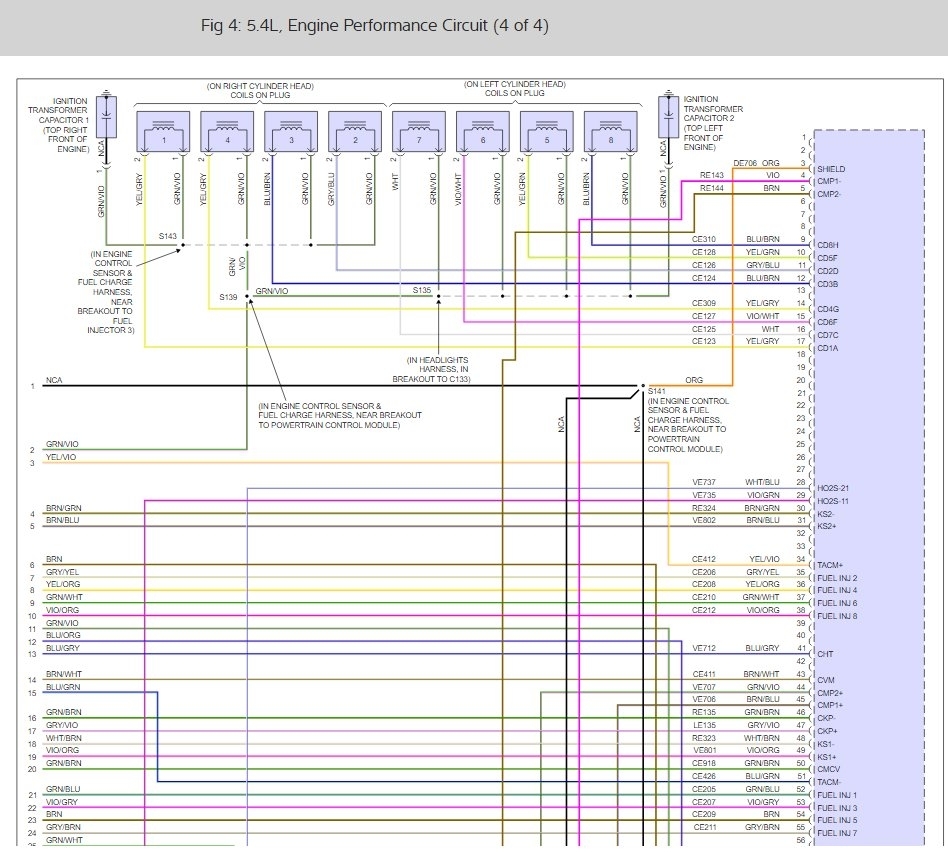Select the CD7C pin label
The height and width of the screenshot is (858, 948).
[x=828, y=336]
